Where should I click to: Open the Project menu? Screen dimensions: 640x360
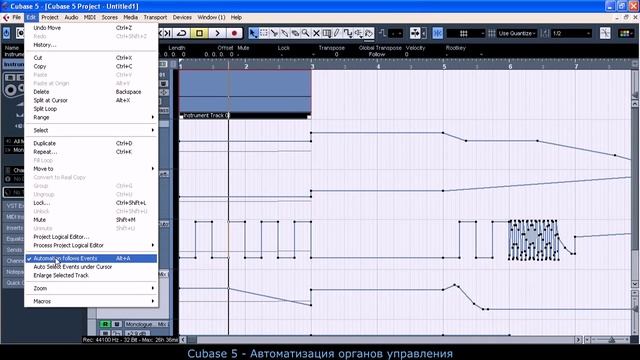click(x=50, y=18)
